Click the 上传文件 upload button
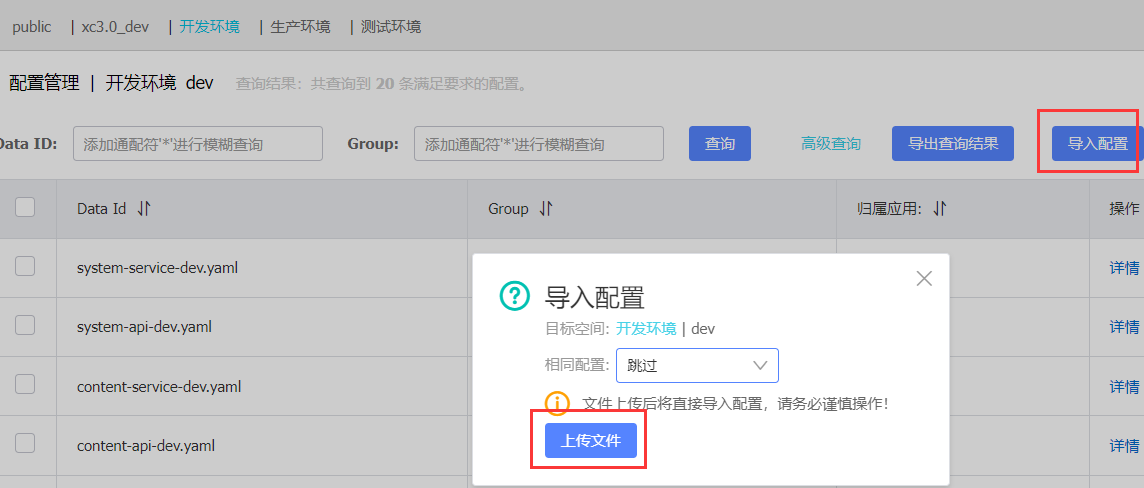This screenshot has height=488, width=1144. (591, 441)
